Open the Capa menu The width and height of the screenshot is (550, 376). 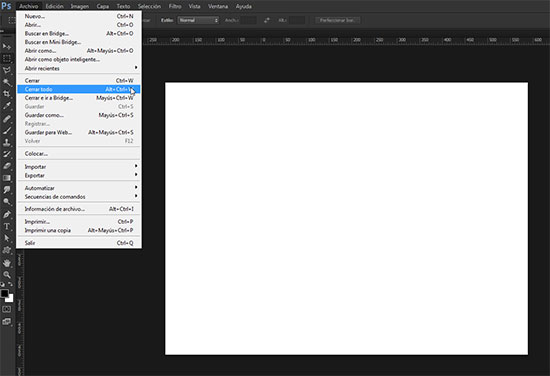[x=102, y=6]
